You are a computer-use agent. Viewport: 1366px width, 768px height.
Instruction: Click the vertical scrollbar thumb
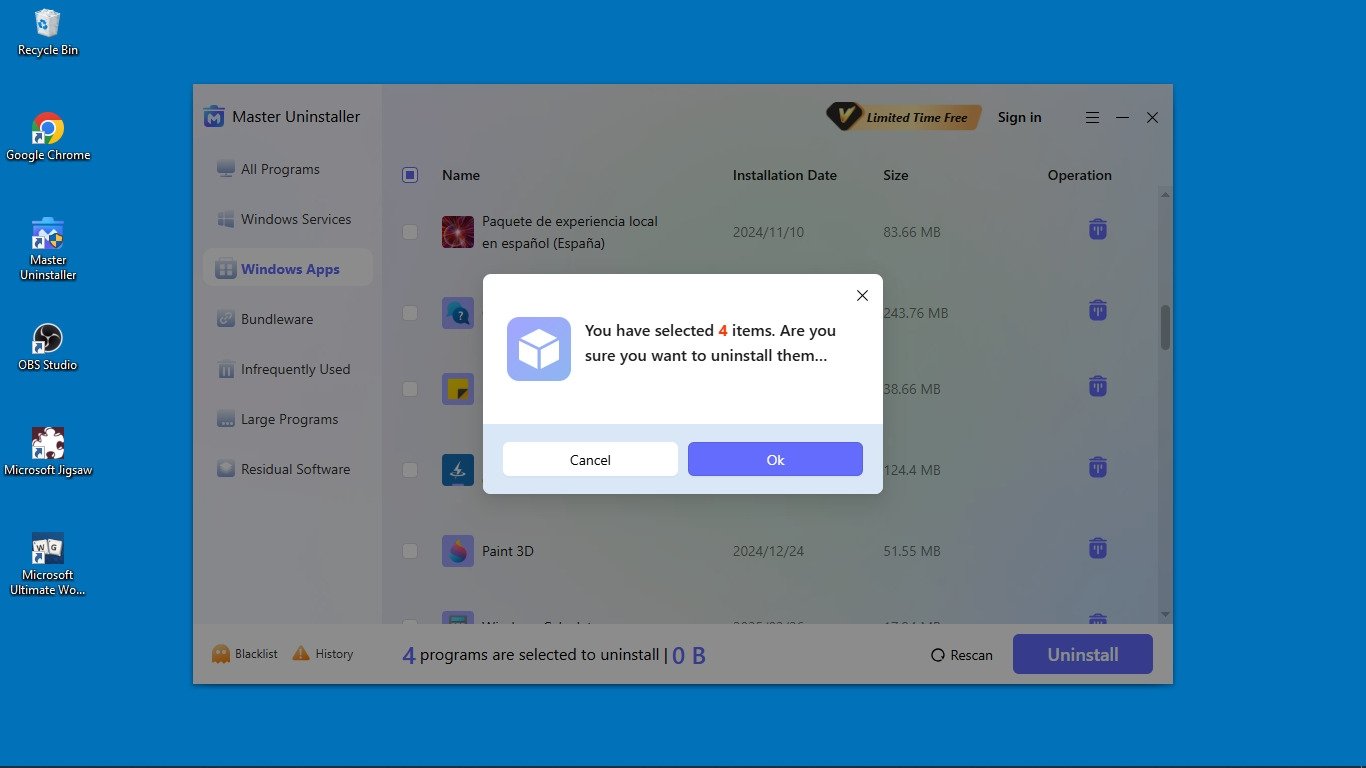coord(1165,327)
